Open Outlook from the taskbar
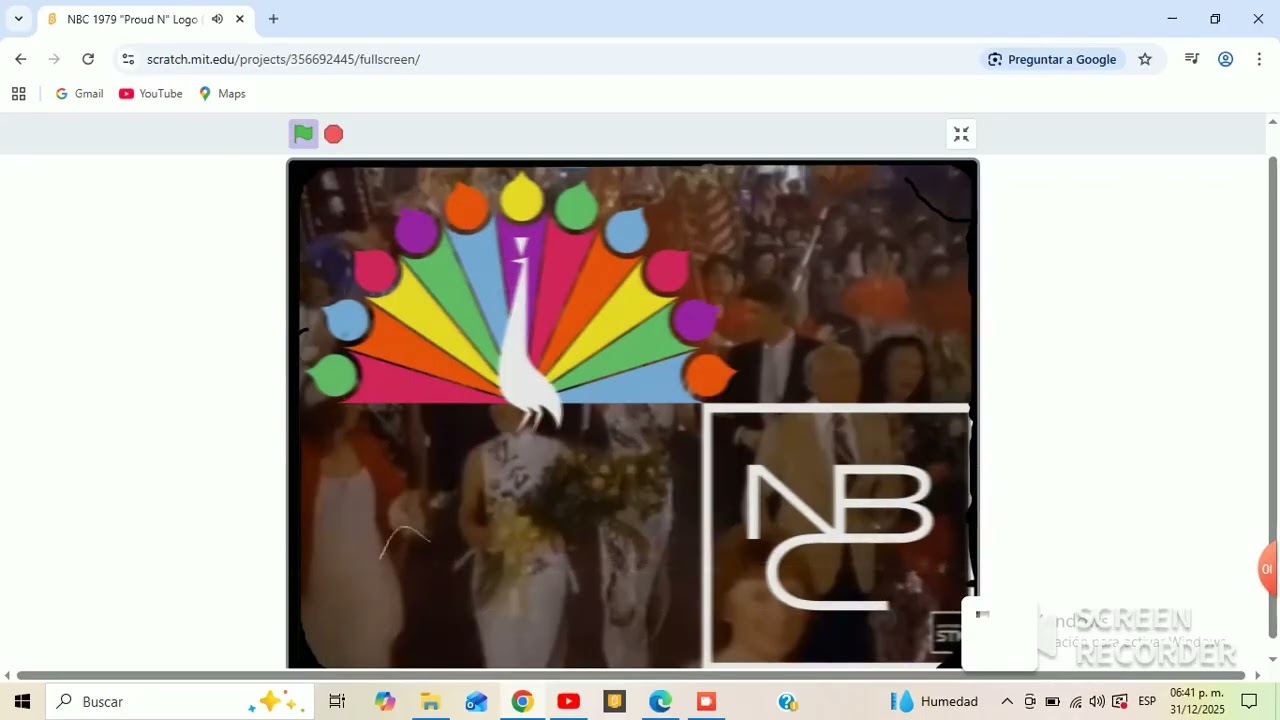The image size is (1280, 720). [x=476, y=702]
